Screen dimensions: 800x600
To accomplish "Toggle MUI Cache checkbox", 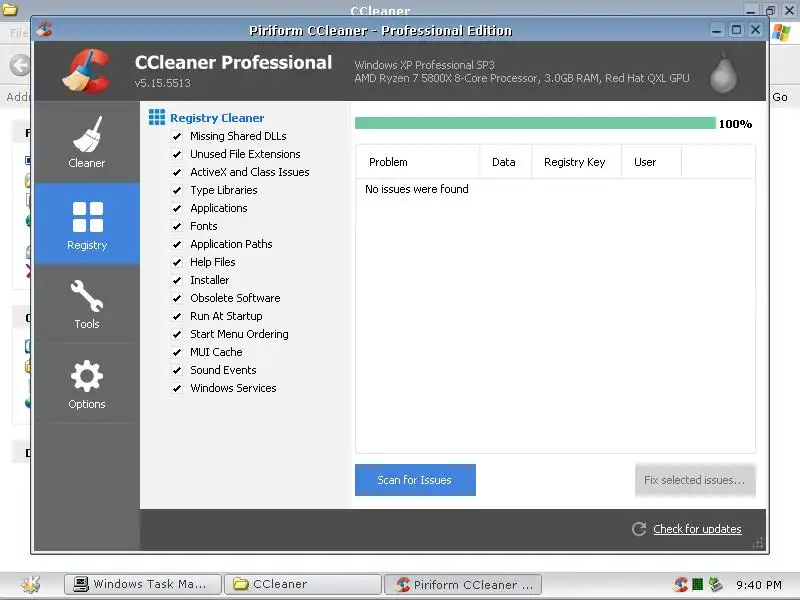I will click(x=177, y=352).
